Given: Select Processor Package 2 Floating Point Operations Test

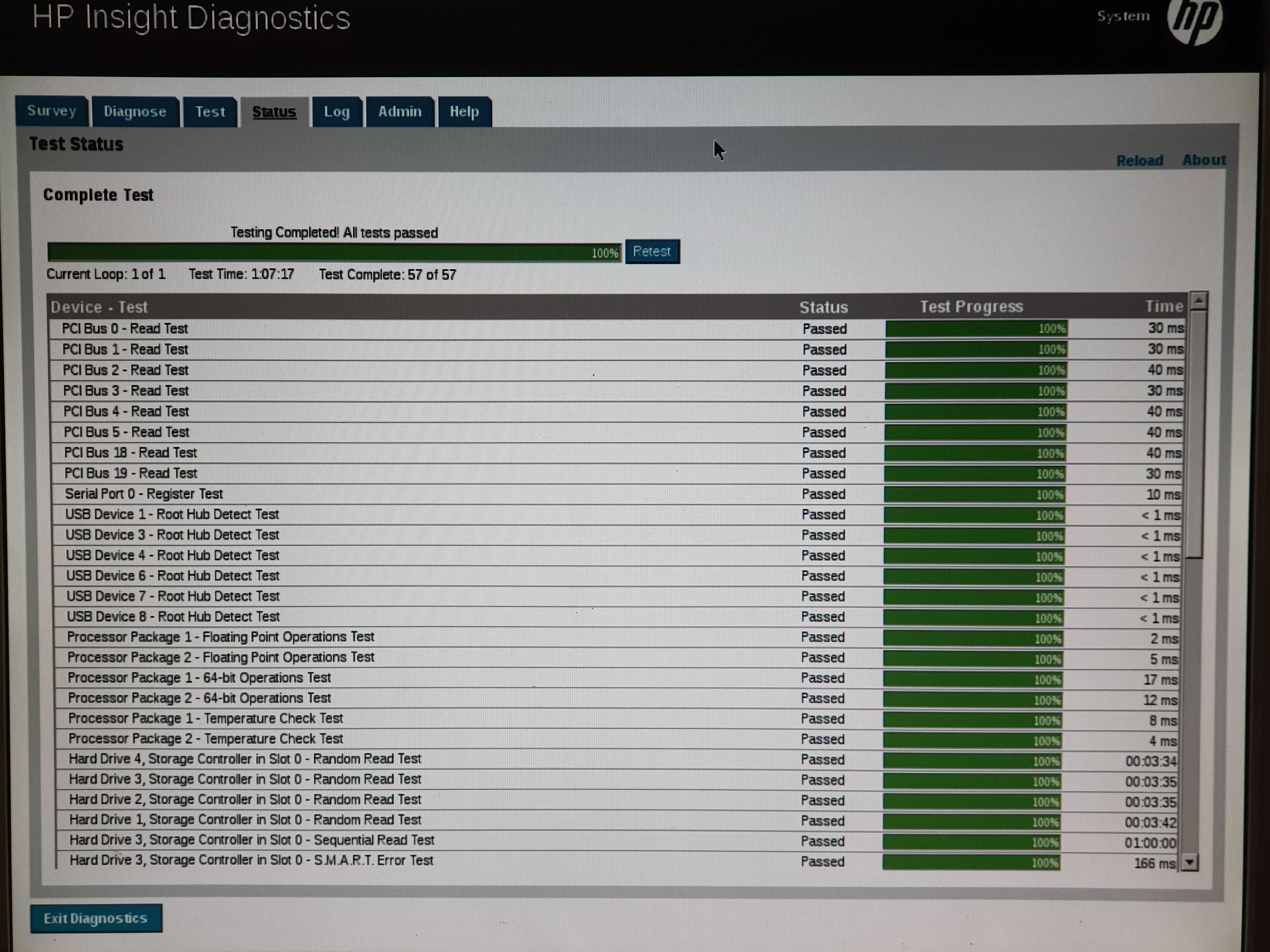Looking at the screenshot, I should [617, 658].
